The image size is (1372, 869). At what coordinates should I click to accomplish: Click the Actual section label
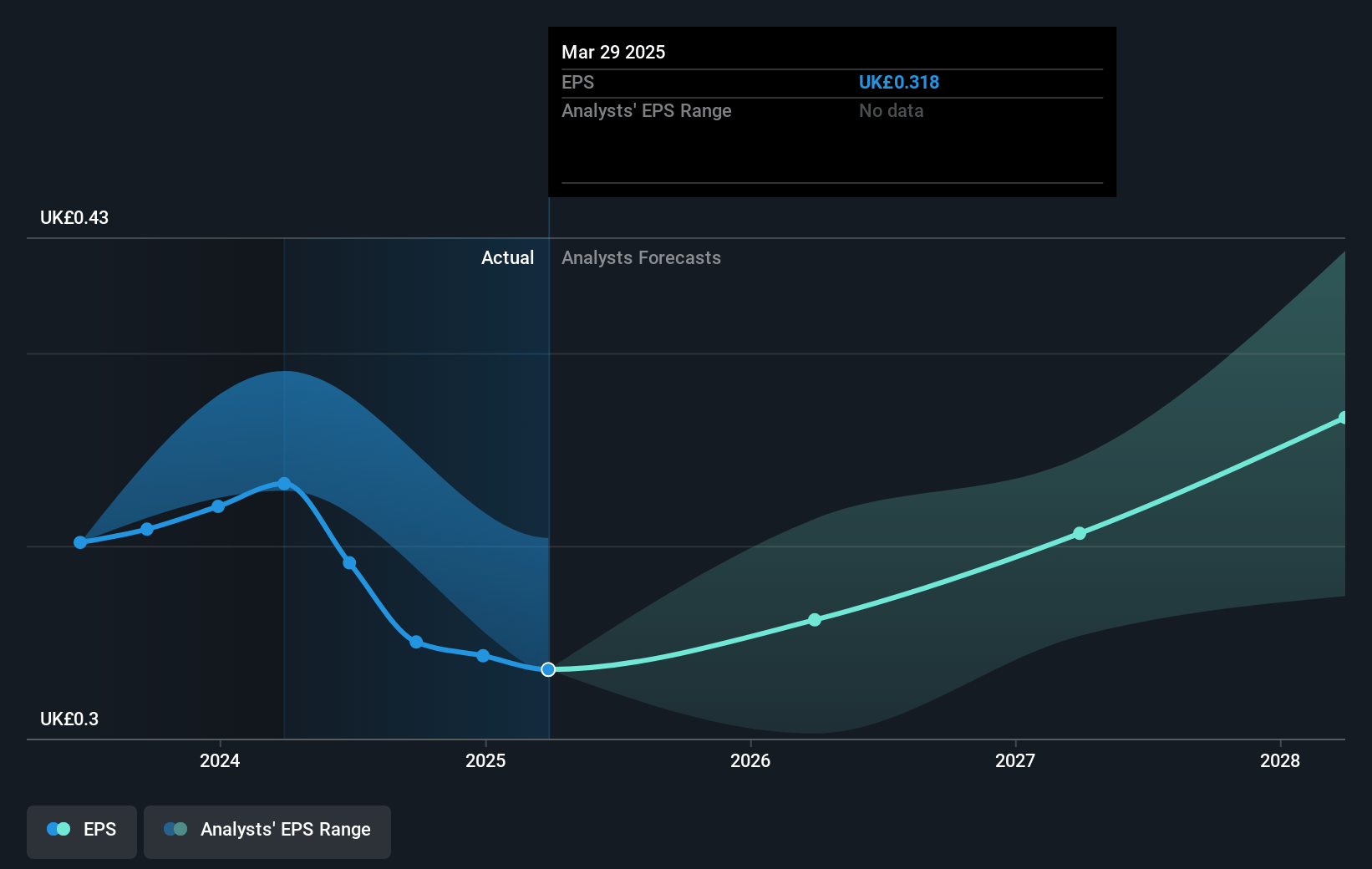click(x=507, y=257)
